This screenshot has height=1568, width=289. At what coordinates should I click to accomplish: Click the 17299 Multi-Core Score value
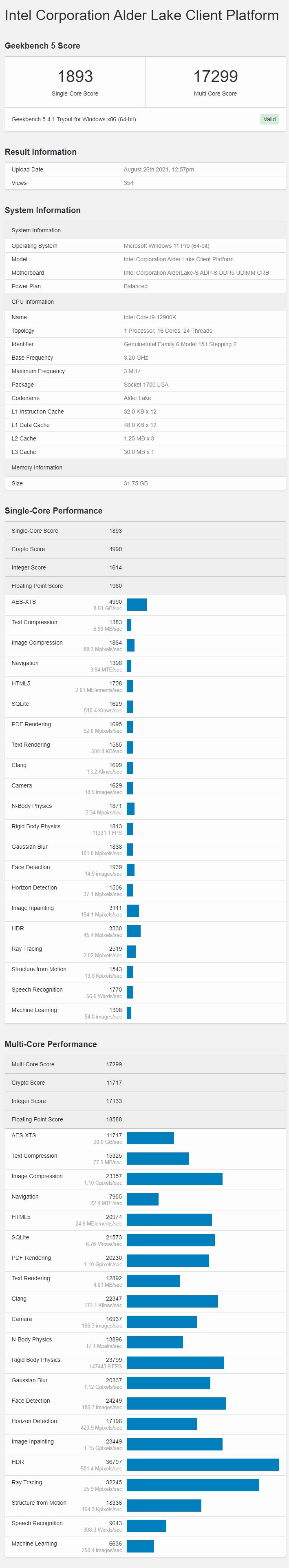click(x=215, y=77)
